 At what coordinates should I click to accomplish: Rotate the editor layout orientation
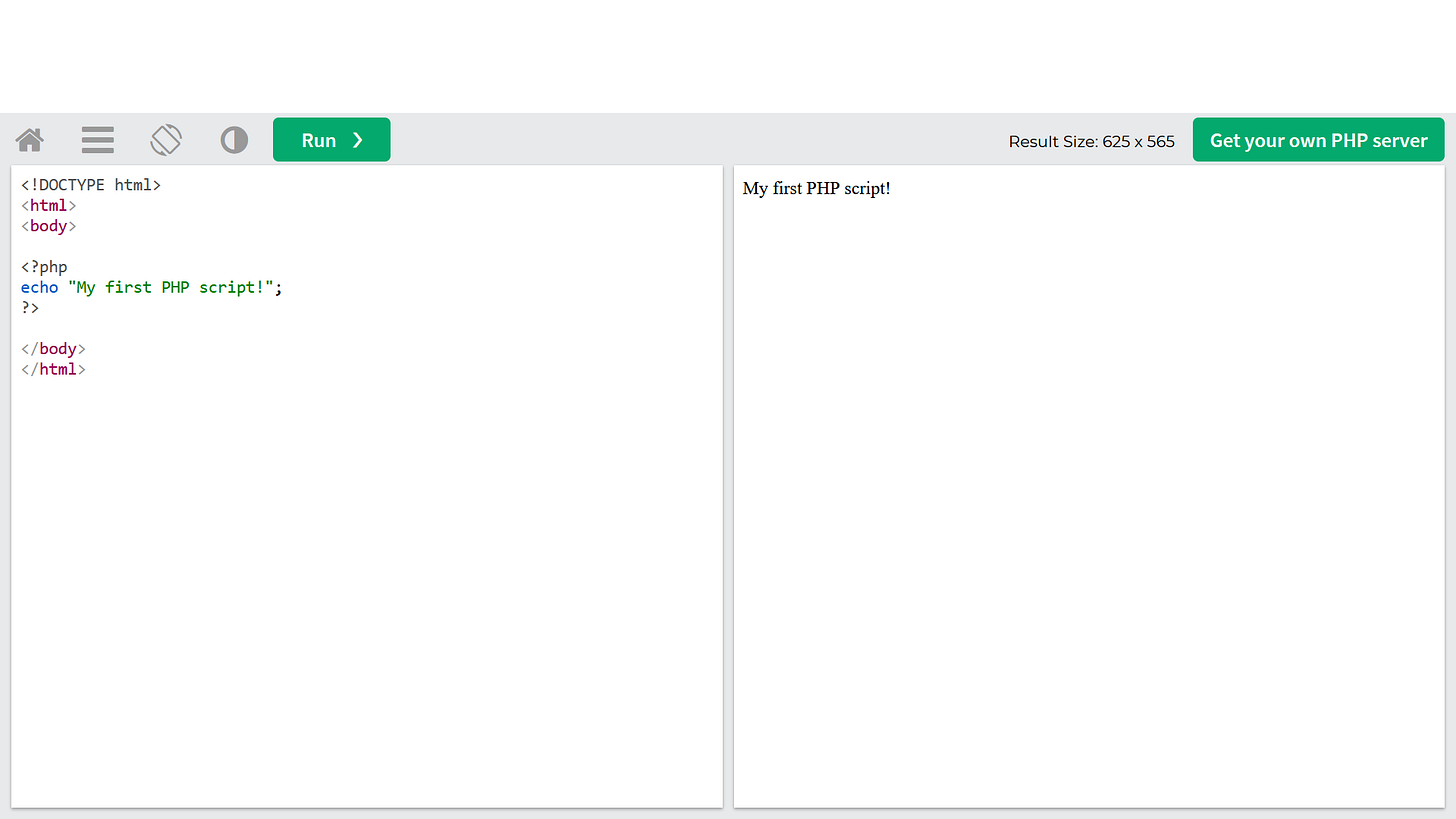tap(166, 140)
